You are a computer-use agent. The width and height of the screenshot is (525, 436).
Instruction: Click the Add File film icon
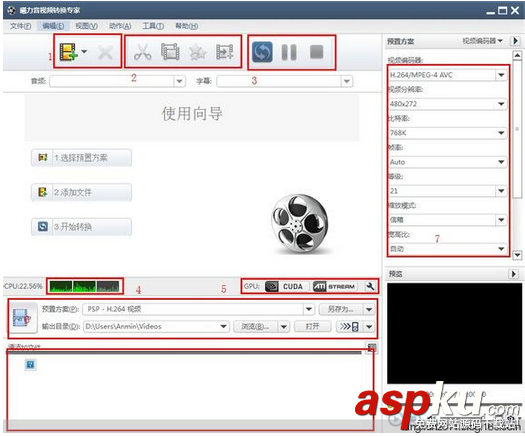click(x=68, y=52)
